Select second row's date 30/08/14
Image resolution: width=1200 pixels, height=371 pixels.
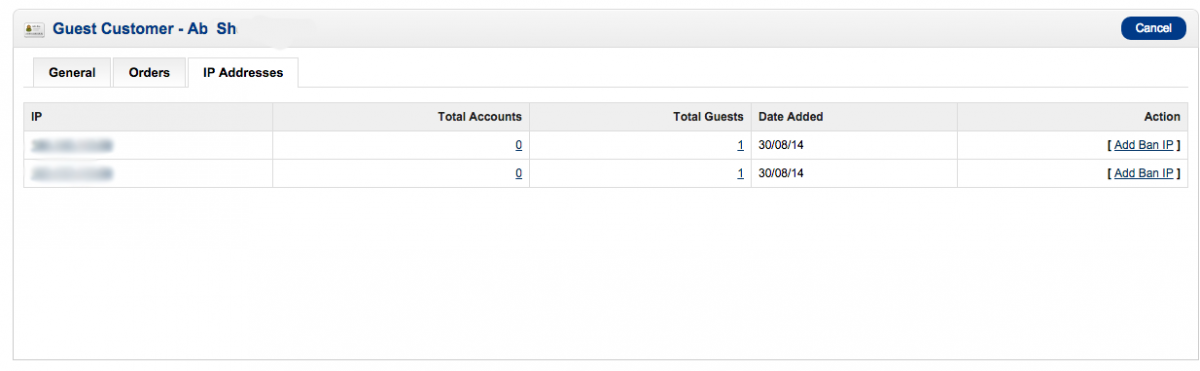pos(781,173)
